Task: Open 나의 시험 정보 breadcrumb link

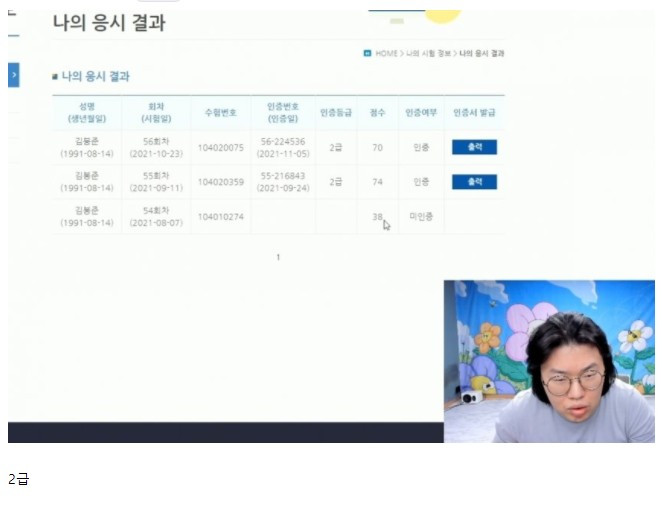Action: pos(428,53)
